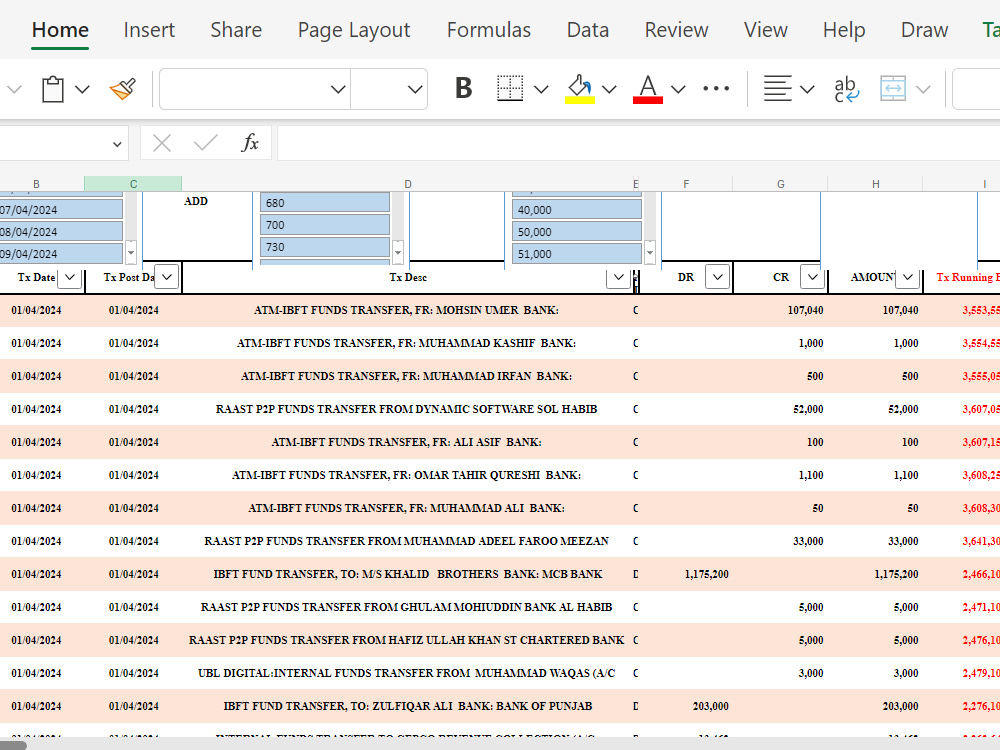Select the Format Painter brush
This screenshot has height=750, width=1000.
(x=122, y=89)
